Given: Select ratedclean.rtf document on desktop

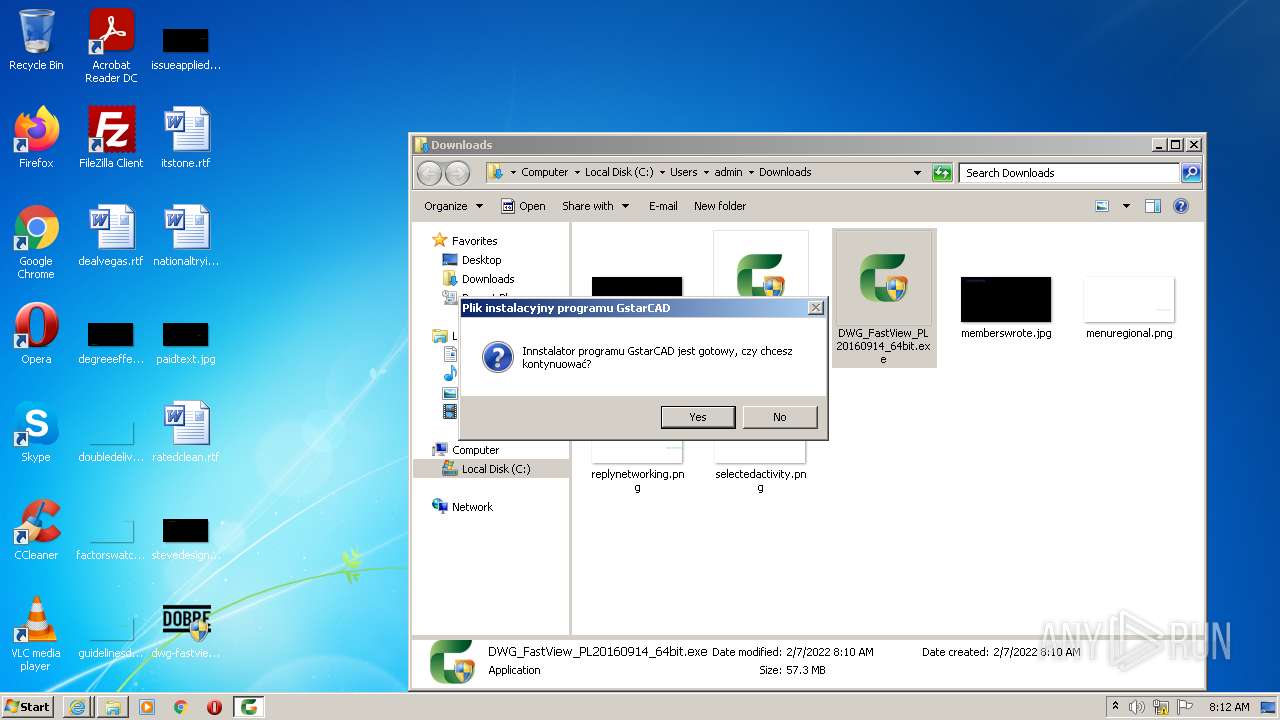Looking at the screenshot, I should [x=186, y=432].
